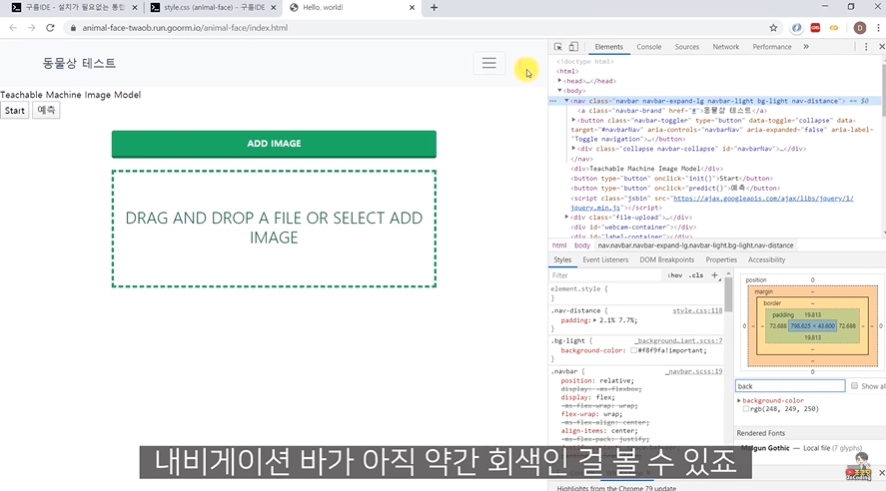Expand the collapse navbar-collapse div node
This screenshot has width=886, height=491.
[574, 149]
